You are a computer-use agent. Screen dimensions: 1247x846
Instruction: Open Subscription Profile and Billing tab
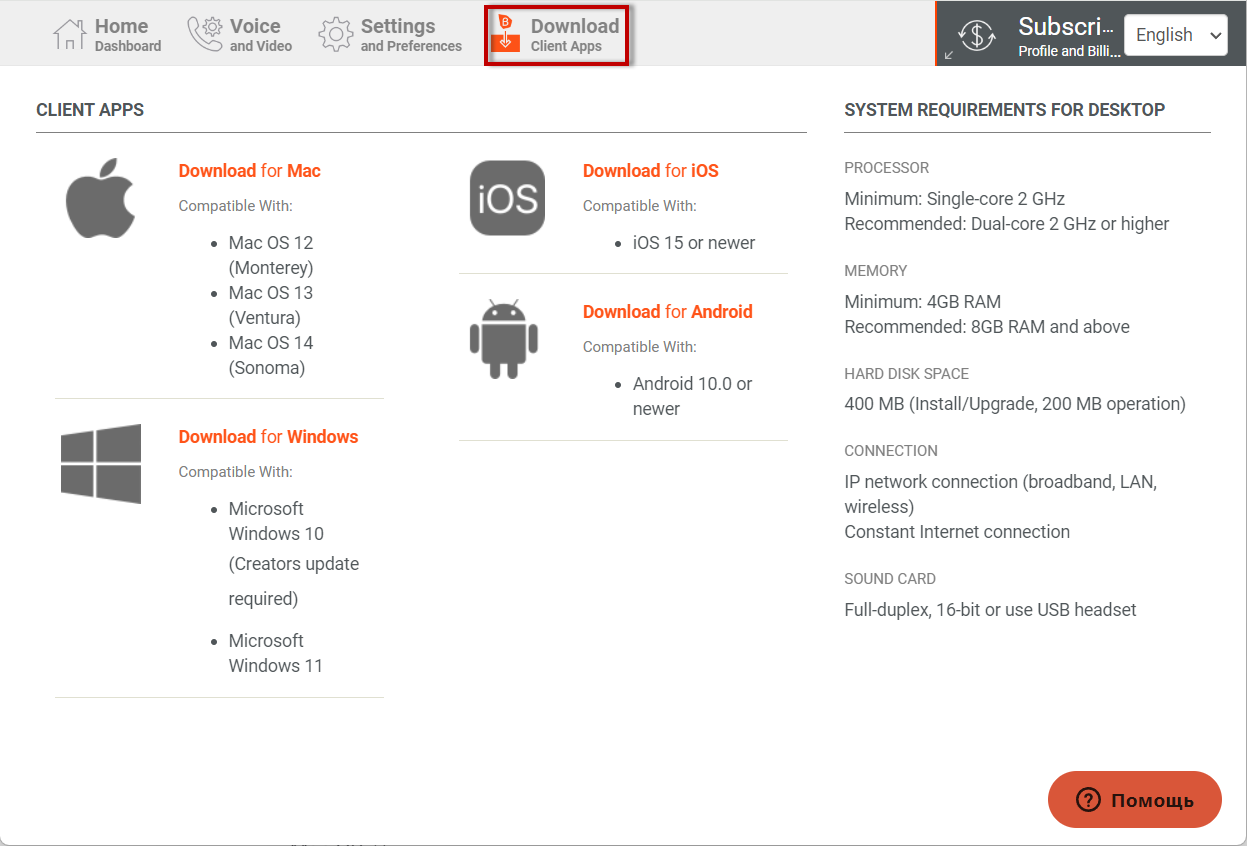point(1068,36)
